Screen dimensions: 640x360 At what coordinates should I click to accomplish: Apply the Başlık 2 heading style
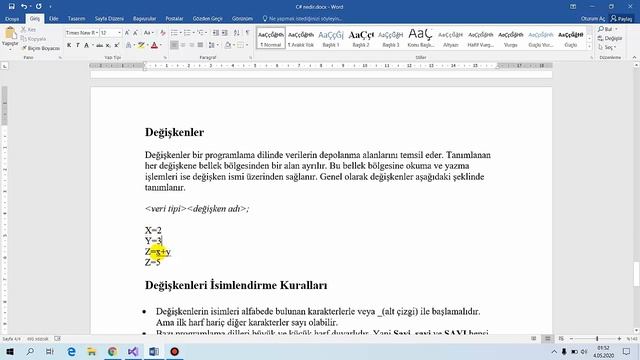click(x=361, y=38)
